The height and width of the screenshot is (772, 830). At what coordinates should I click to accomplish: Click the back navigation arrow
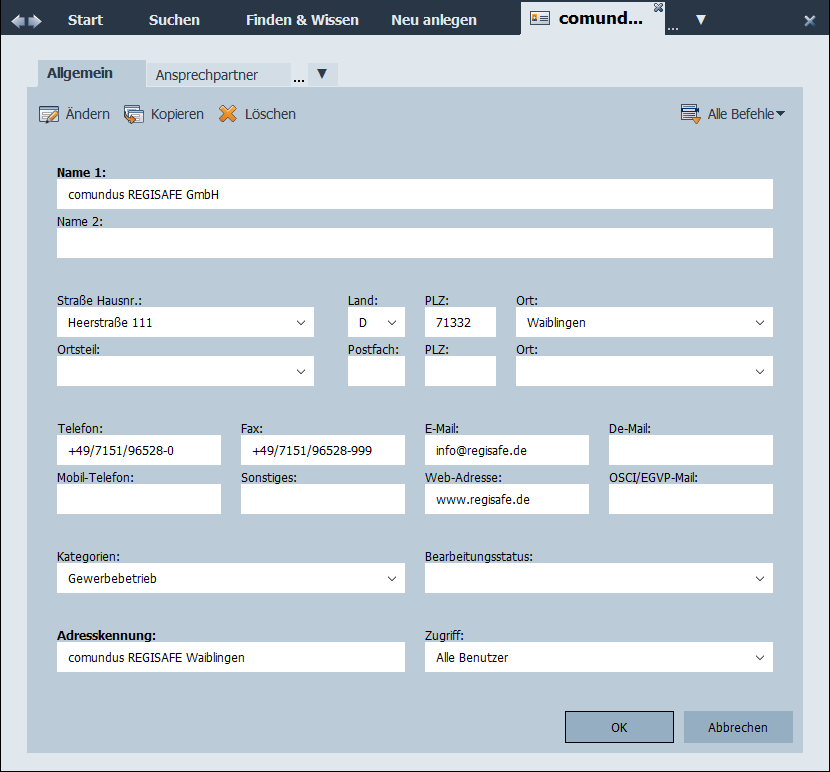coord(18,20)
